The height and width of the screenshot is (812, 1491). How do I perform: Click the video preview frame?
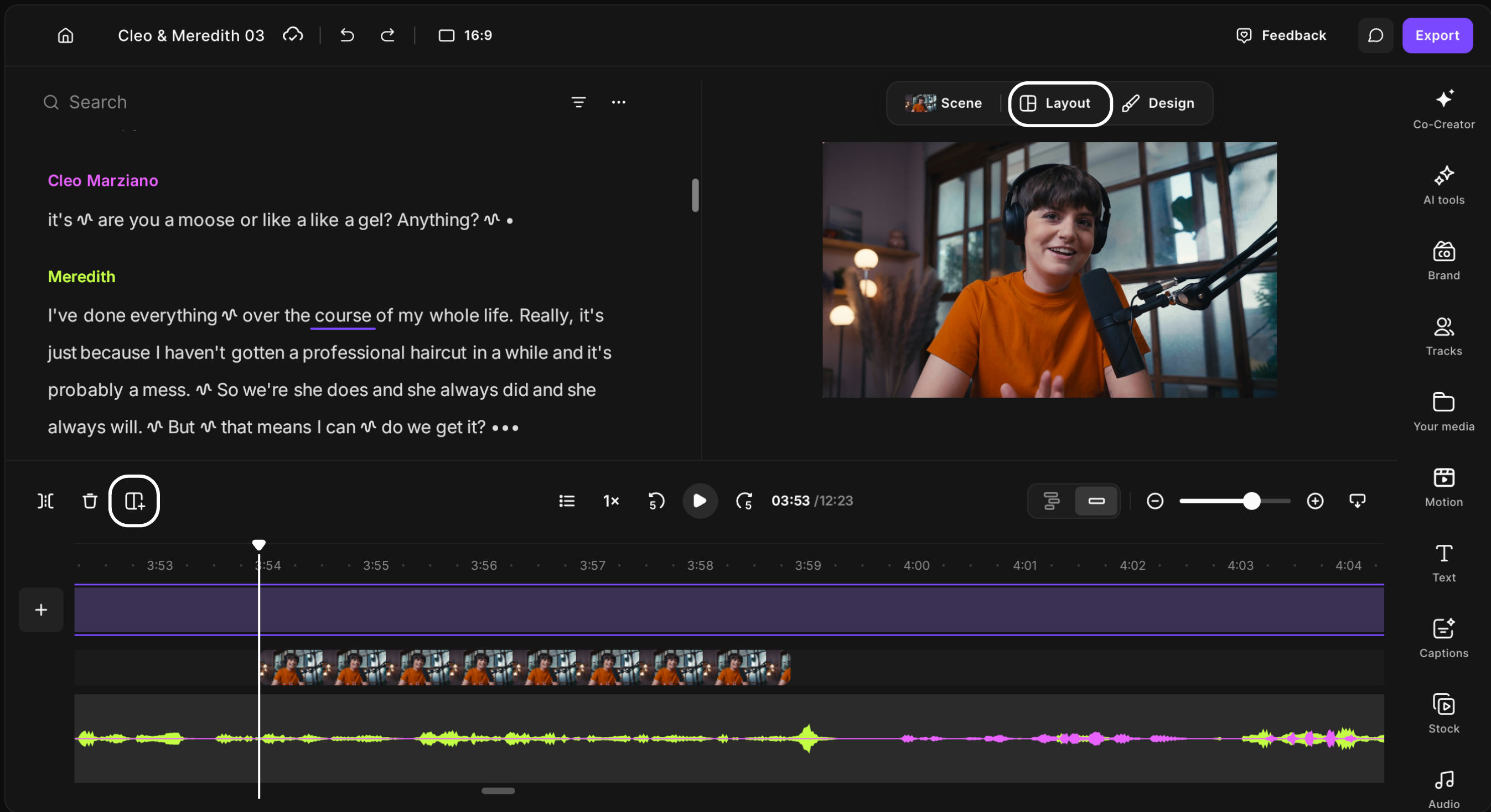click(x=1049, y=270)
